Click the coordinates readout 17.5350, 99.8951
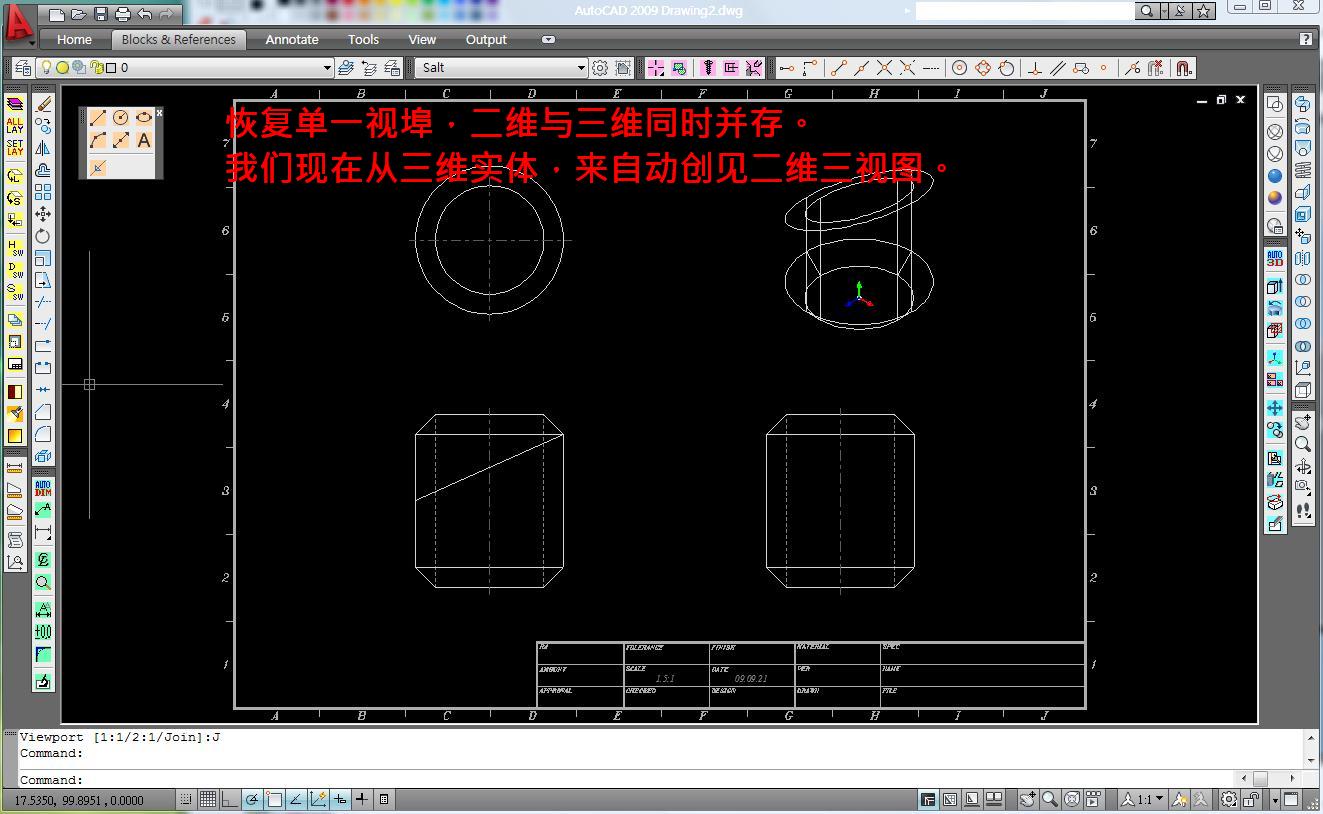This screenshot has height=814, width=1323. pos(79,800)
